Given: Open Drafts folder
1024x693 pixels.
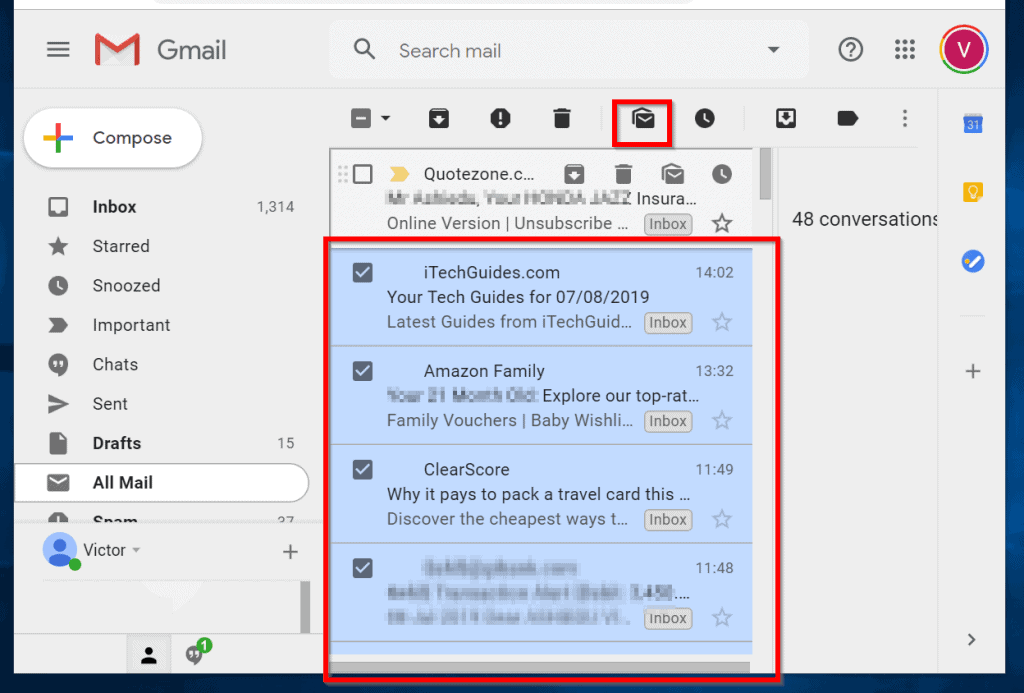Looking at the screenshot, I should [x=161, y=443].
